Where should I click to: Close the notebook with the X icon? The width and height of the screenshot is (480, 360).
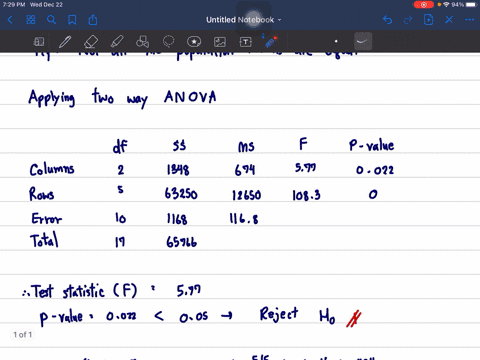[x=449, y=20]
